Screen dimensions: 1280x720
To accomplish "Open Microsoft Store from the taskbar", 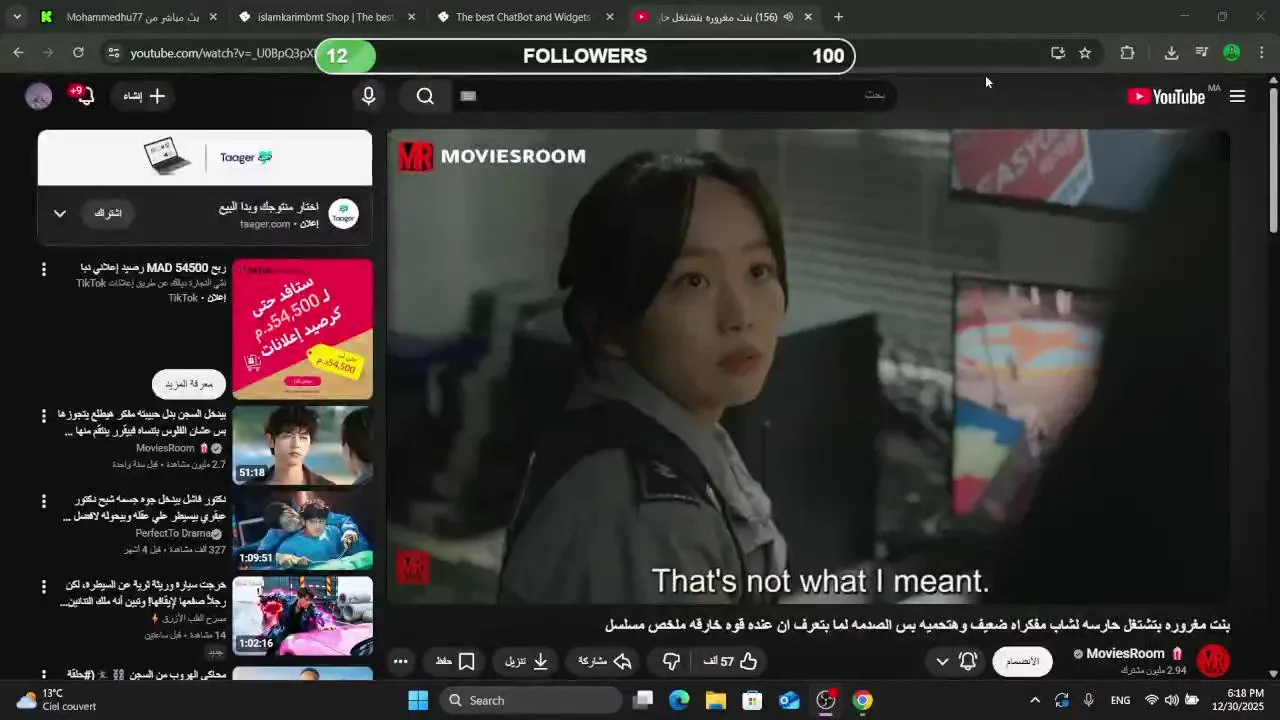I will [x=752, y=700].
